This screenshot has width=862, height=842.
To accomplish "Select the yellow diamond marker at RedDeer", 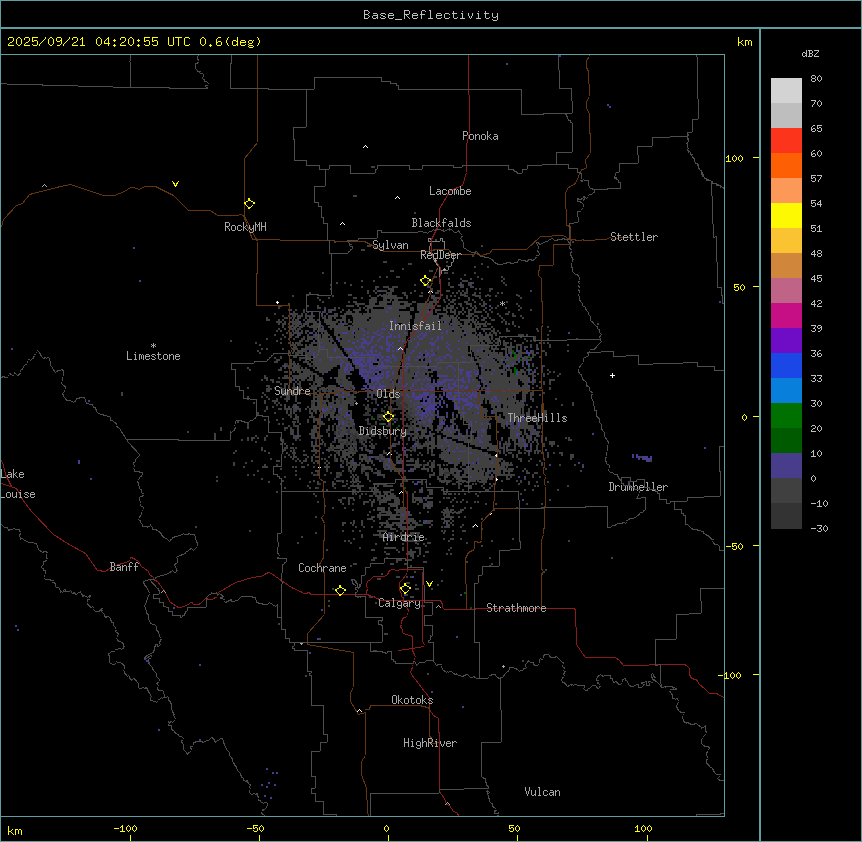I will coord(426,281).
